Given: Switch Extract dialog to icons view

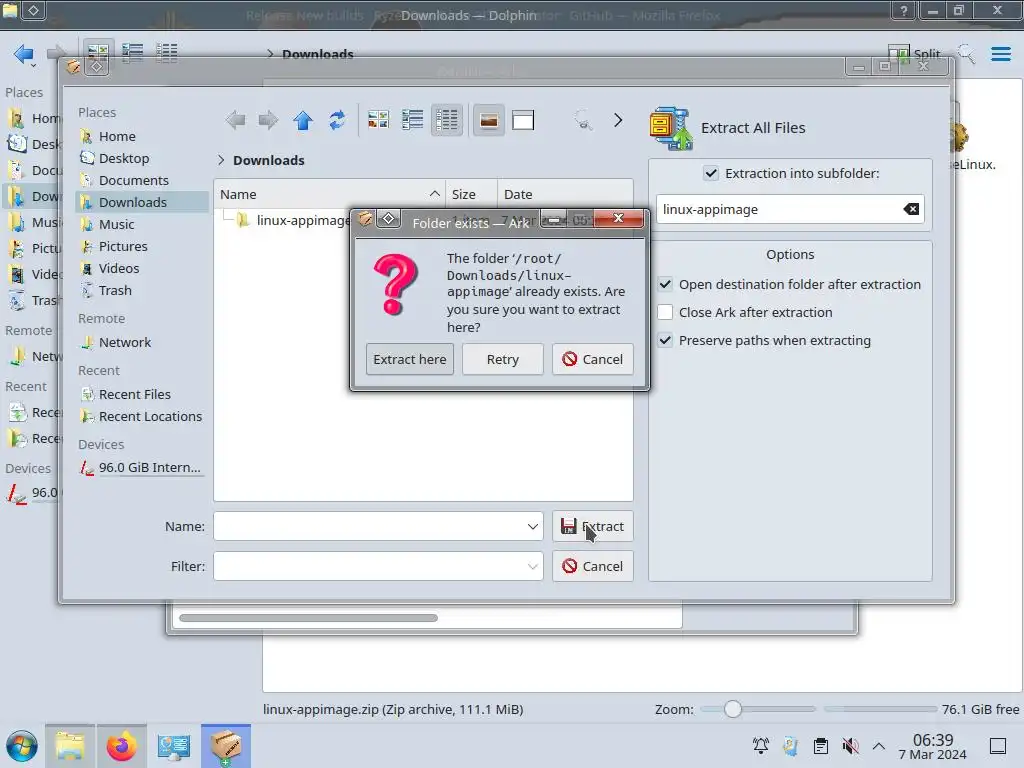Looking at the screenshot, I should tap(378, 120).
